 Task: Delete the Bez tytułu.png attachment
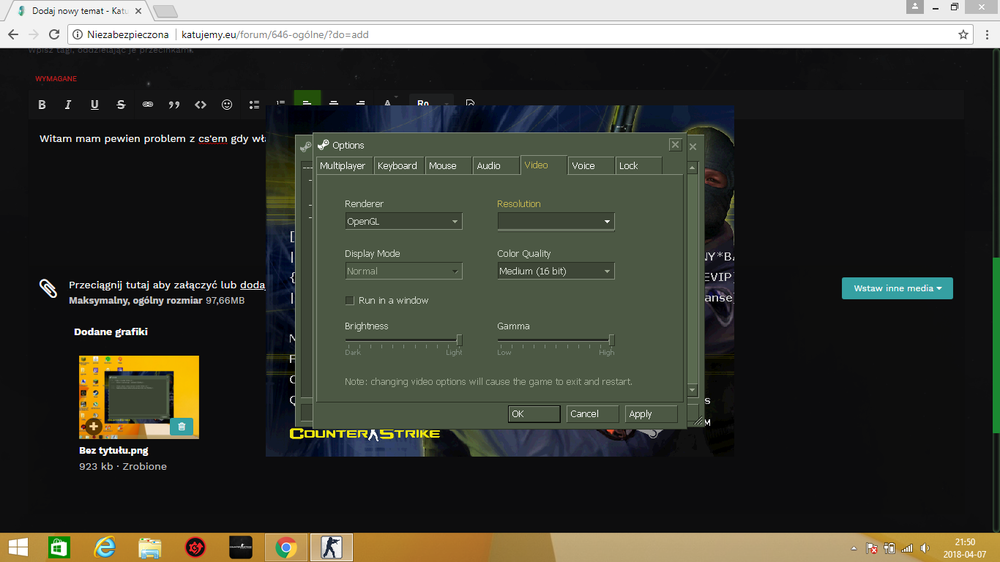coord(181,426)
